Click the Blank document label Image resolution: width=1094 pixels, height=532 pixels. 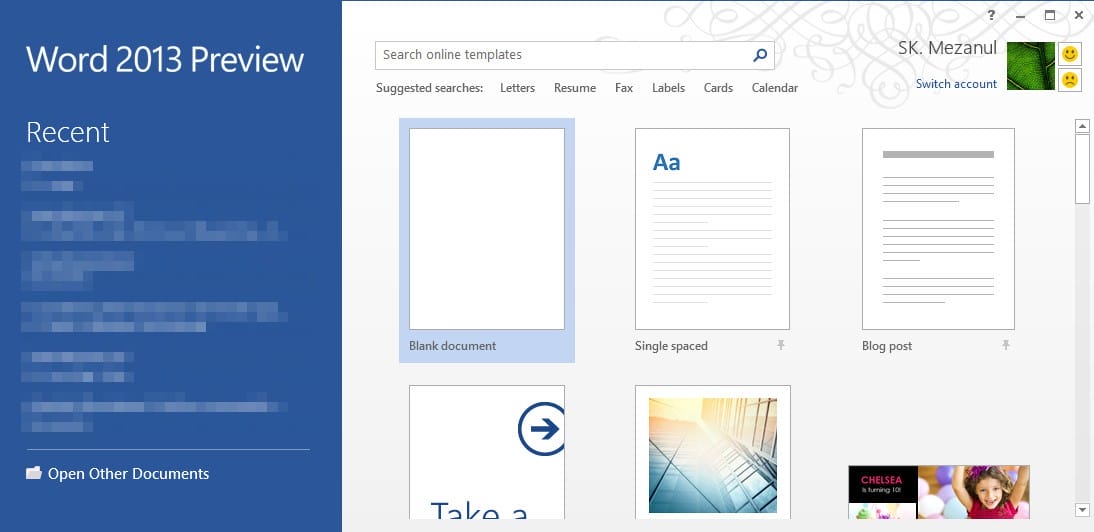pyautogui.click(x=452, y=346)
